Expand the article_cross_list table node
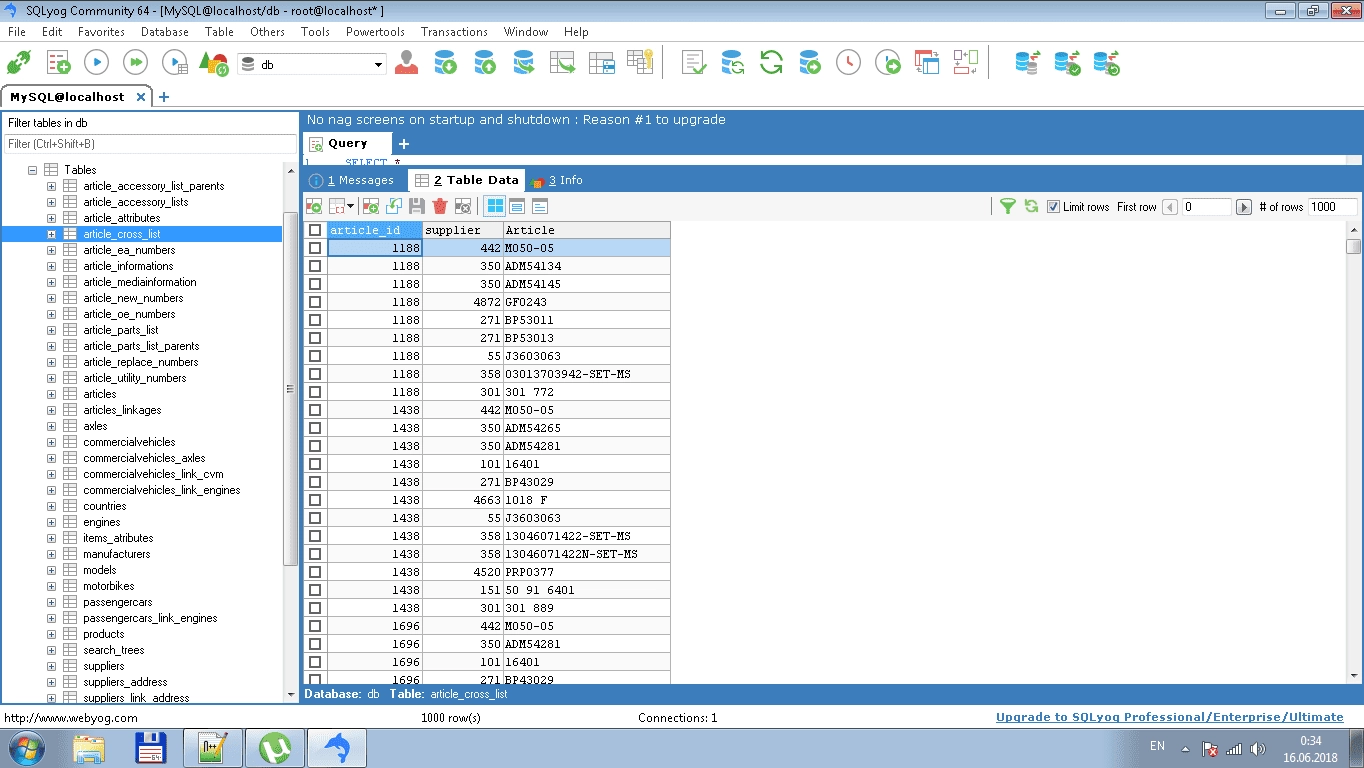This screenshot has width=1364, height=768. [x=51, y=234]
